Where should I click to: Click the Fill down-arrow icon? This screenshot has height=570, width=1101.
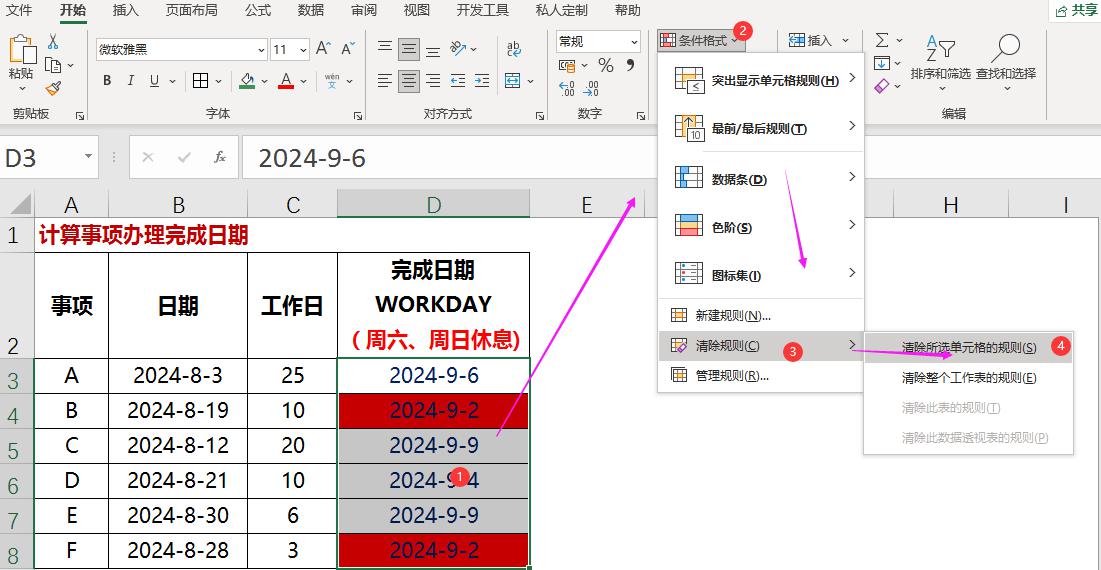pyautogui.click(x=882, y=63)
